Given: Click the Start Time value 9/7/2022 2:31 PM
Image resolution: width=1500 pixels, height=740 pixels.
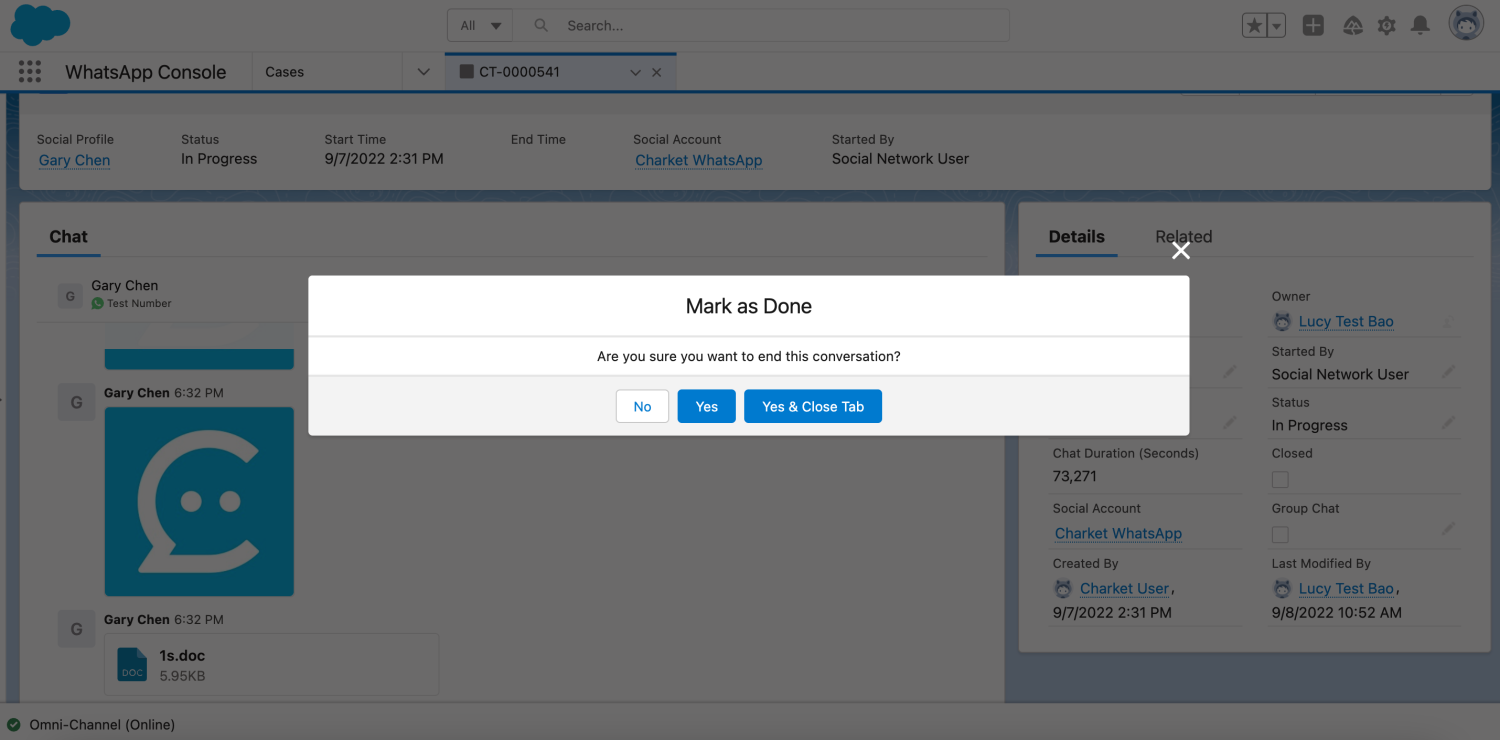Looking at the screenshot, I should click(x=384, y=159).
